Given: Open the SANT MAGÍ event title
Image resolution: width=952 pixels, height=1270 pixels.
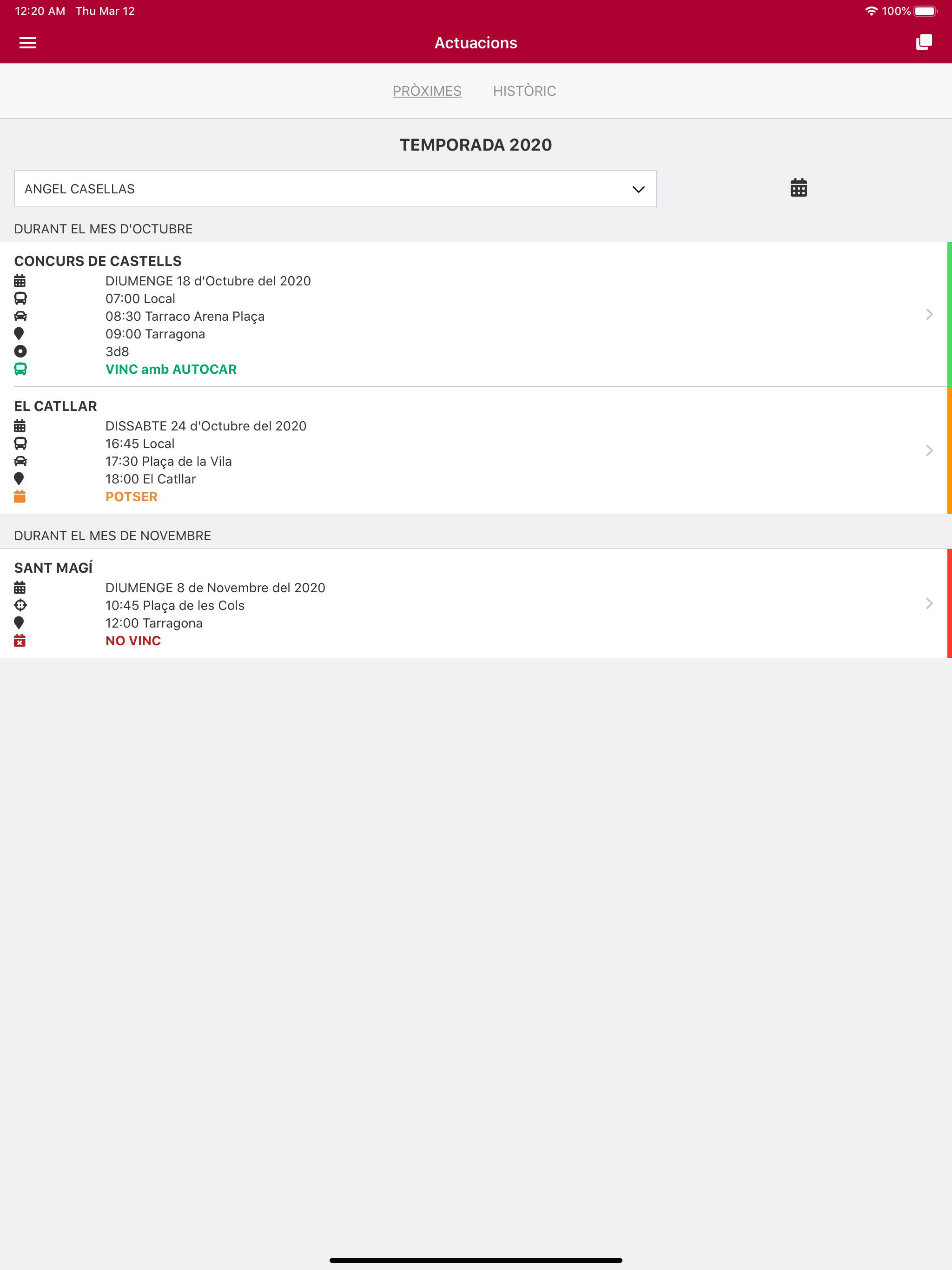Looking at the screenshot, I should pyautogui.click(x=53, y=568).
